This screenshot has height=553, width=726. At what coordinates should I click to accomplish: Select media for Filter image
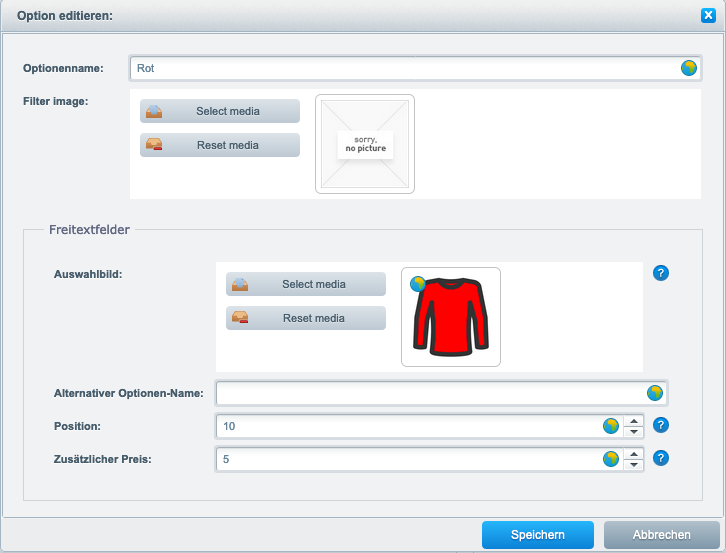[220, 111]
